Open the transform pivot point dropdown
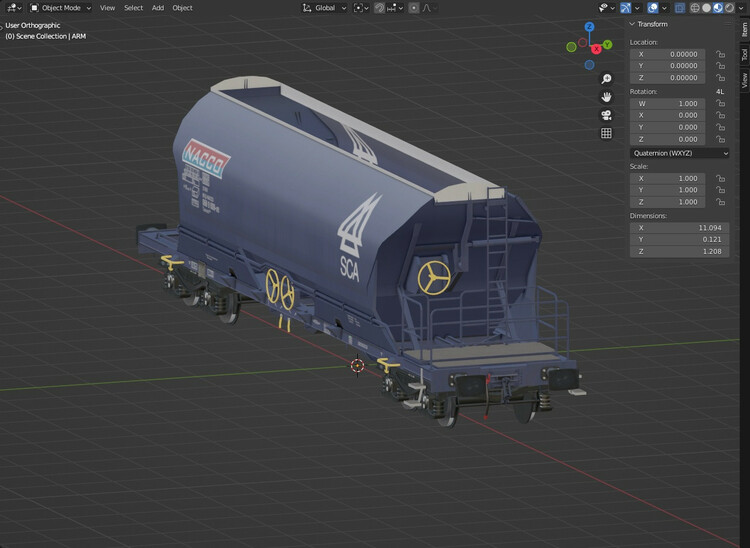Image resolution: width=750 pixels, height=548 pixels. click(x=361, y=8)
